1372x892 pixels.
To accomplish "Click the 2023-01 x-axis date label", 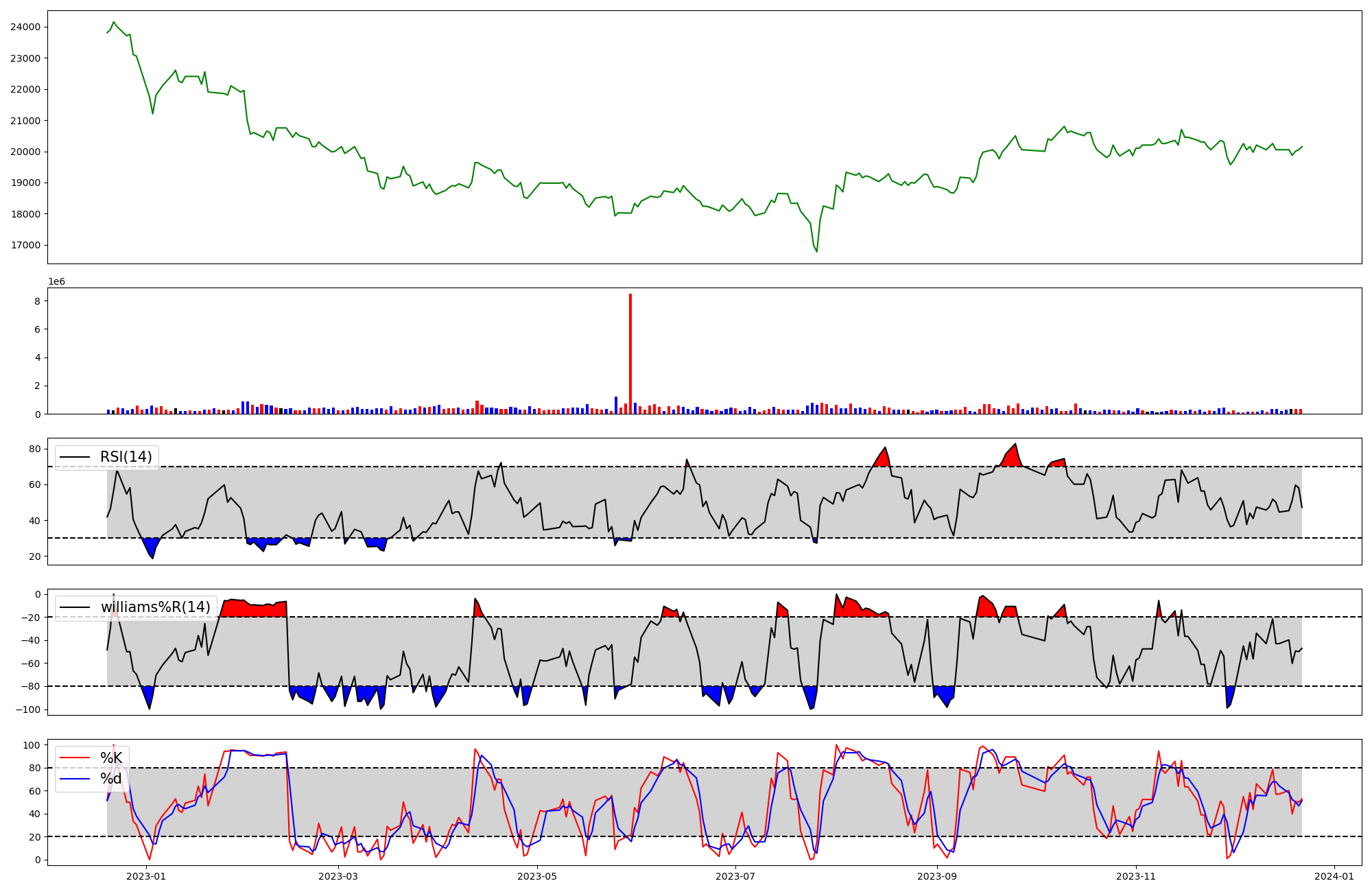I will [146, 876].
